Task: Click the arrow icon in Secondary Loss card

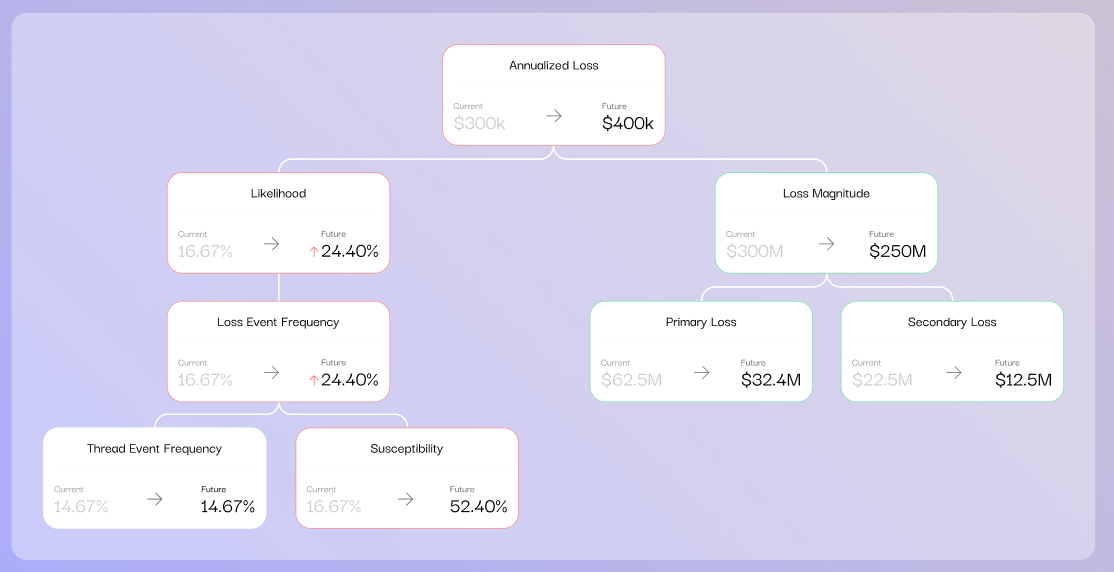Action: [954, 372]
